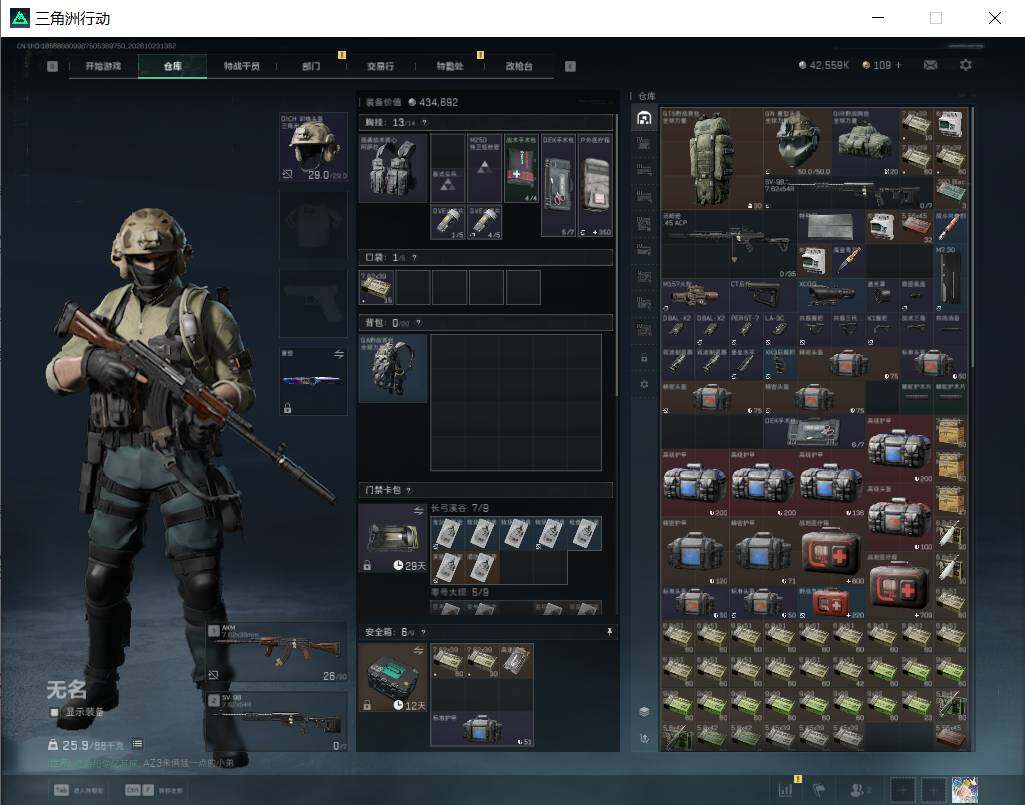Select the all-items warehouse category icon

coord(644,118)
